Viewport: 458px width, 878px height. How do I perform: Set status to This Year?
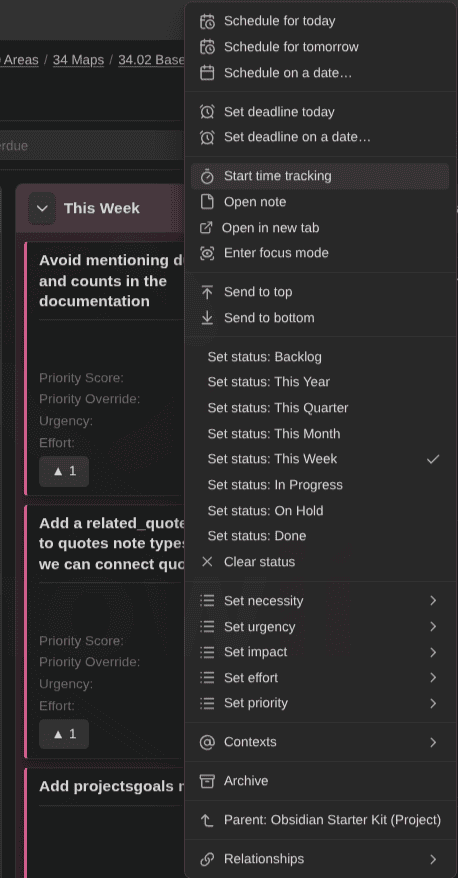point(320,382)
